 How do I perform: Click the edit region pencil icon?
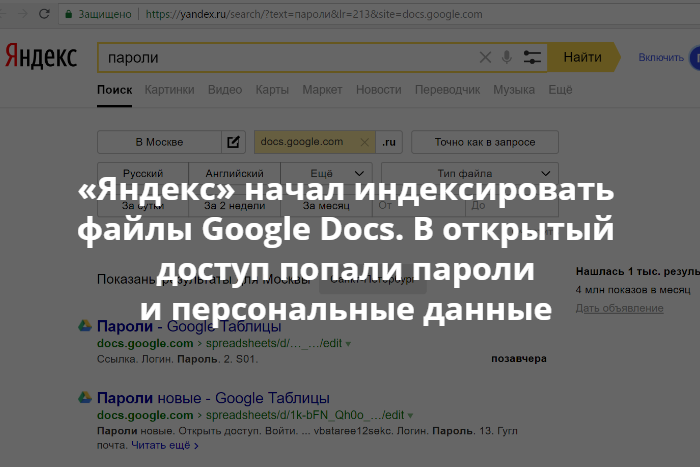coord(233,142)
